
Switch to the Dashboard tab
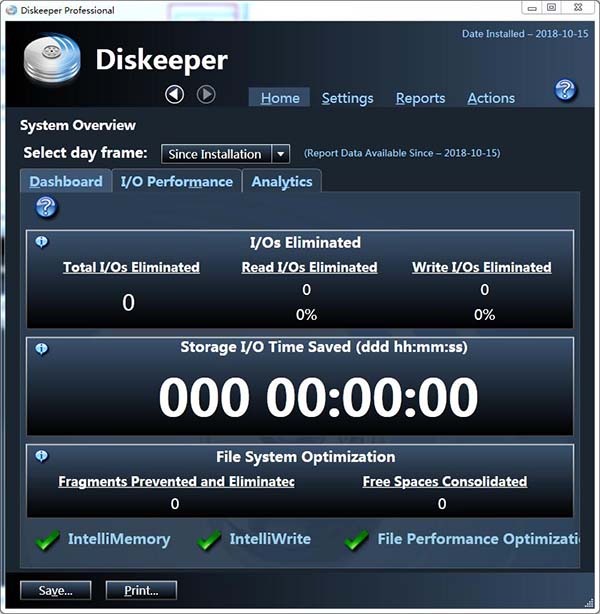point(66,181)
